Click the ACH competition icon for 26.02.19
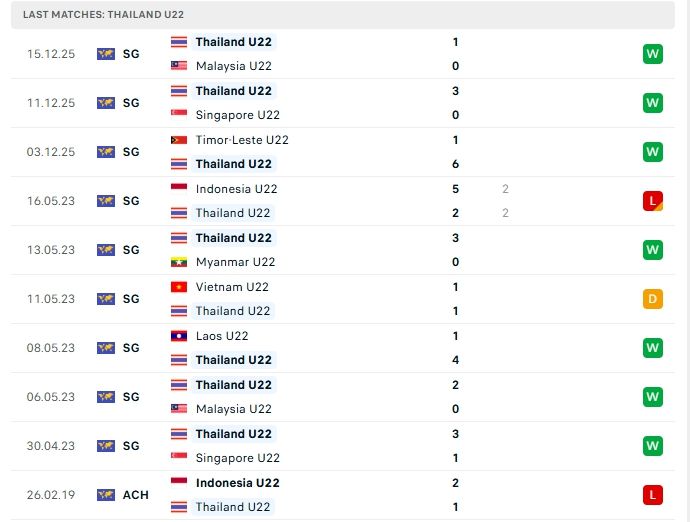 point(106,495)
